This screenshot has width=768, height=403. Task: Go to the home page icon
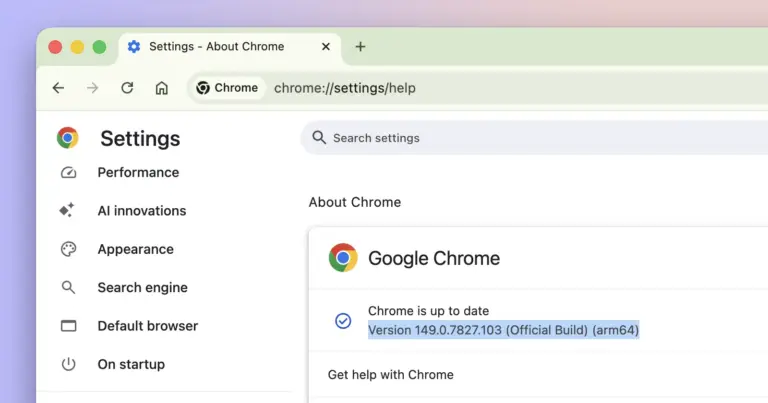(x=162, y=88)
